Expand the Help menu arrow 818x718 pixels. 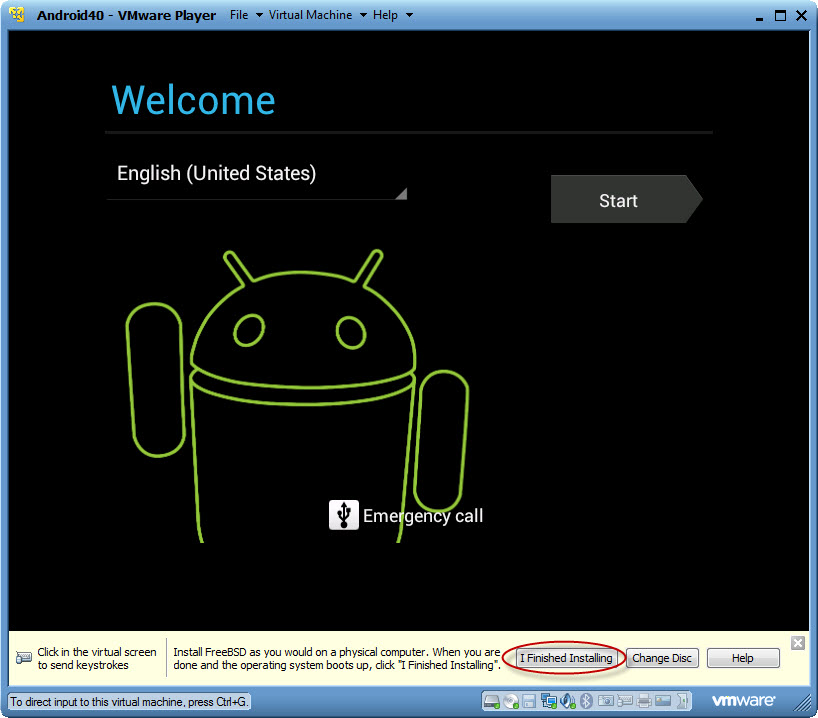tap(410, 15)
